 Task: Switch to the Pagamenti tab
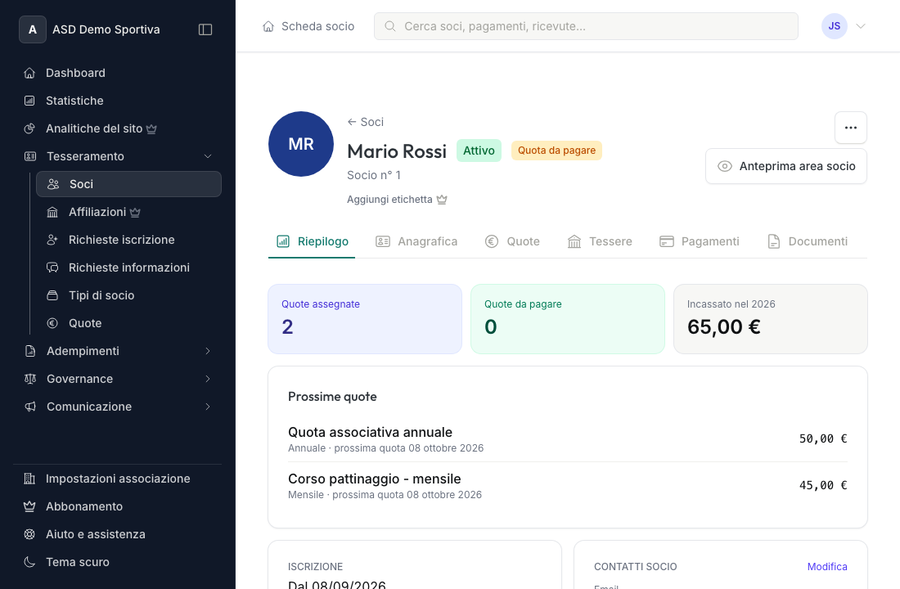pos(699,242)
